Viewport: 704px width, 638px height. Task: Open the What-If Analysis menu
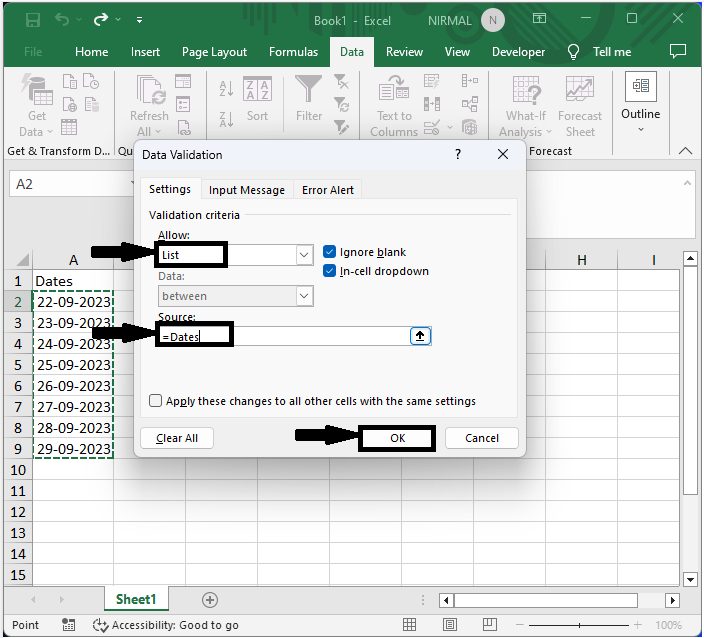click(x=525, y=106)
